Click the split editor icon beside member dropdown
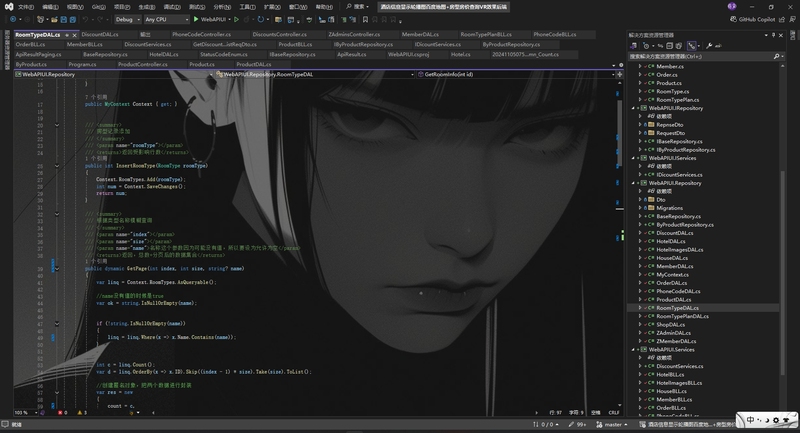The image size is (800, 433). pyautogui.click(x=620, y=74)
